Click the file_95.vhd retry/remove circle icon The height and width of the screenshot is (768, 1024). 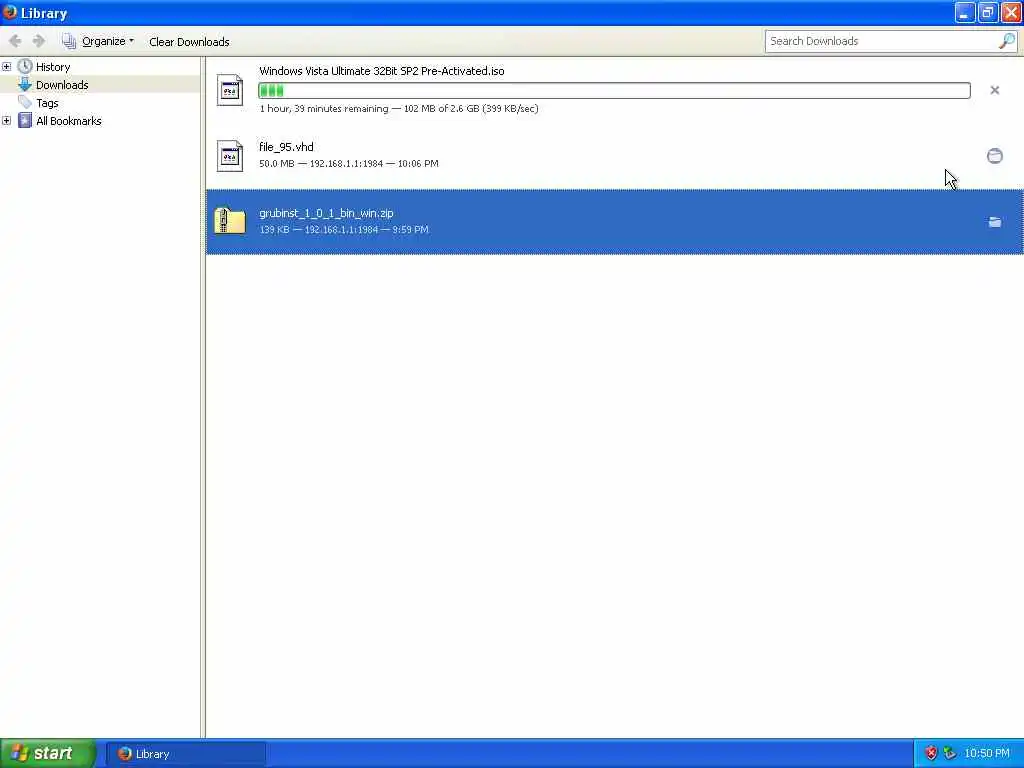tap(995, 156)
